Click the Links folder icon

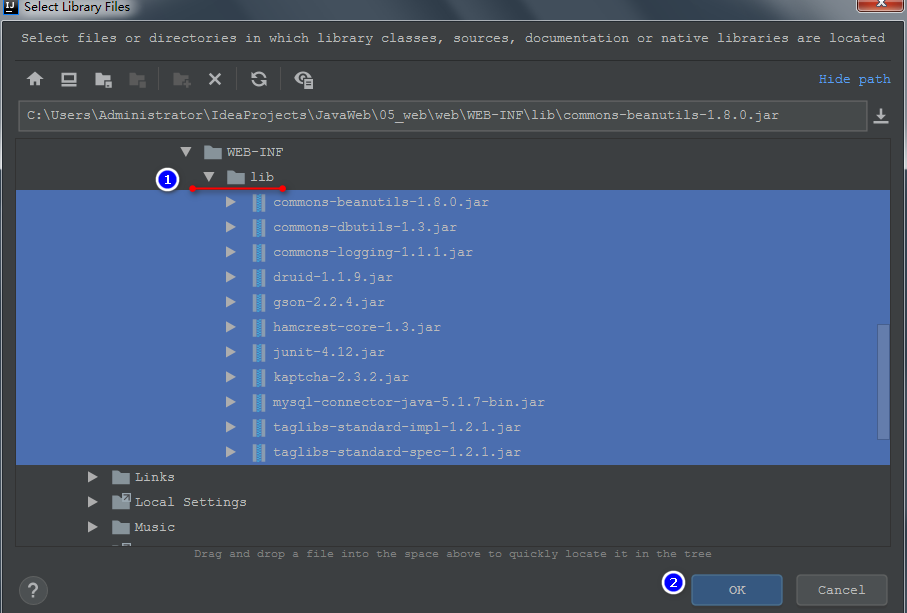[x=120, y=477]
